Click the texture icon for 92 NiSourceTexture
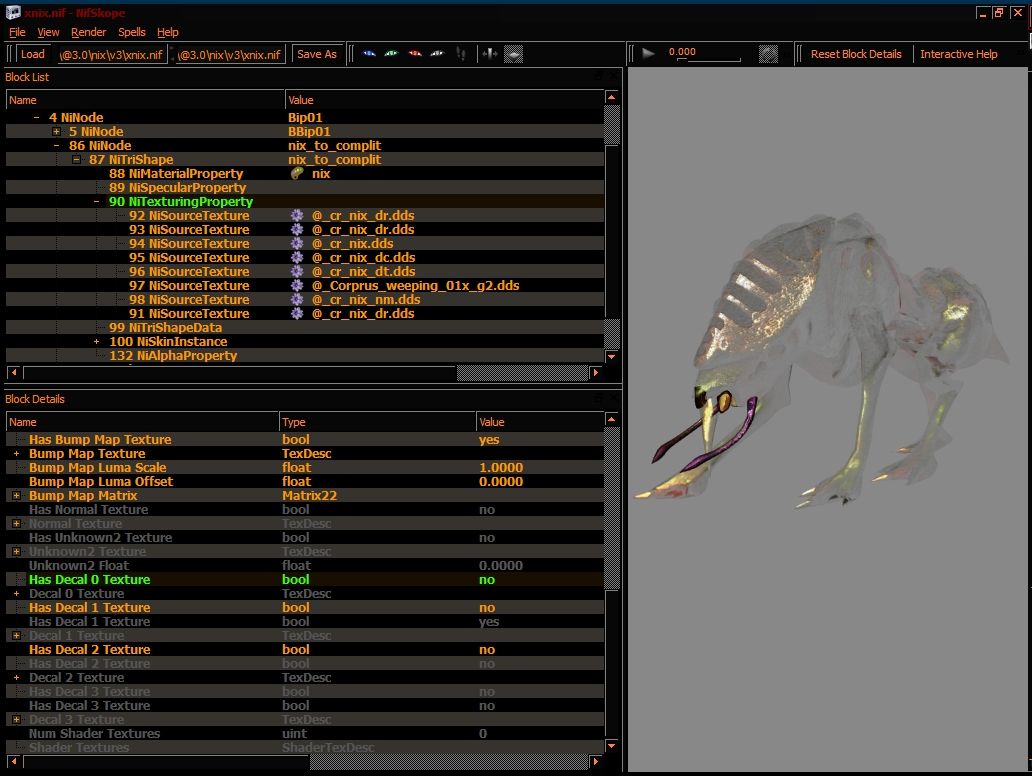 (297, 215)
